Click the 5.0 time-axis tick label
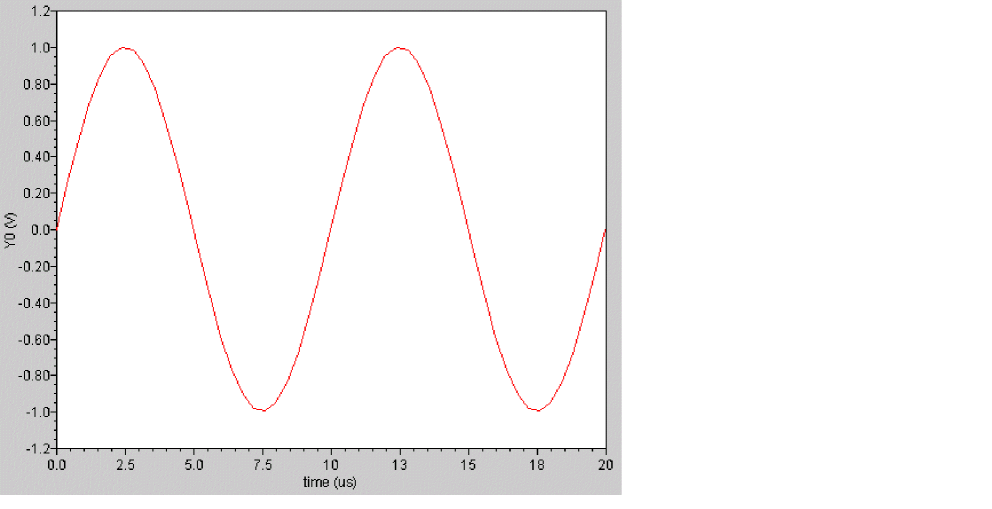Viewport: 992px width, 509px height. [x=194, y=465]
